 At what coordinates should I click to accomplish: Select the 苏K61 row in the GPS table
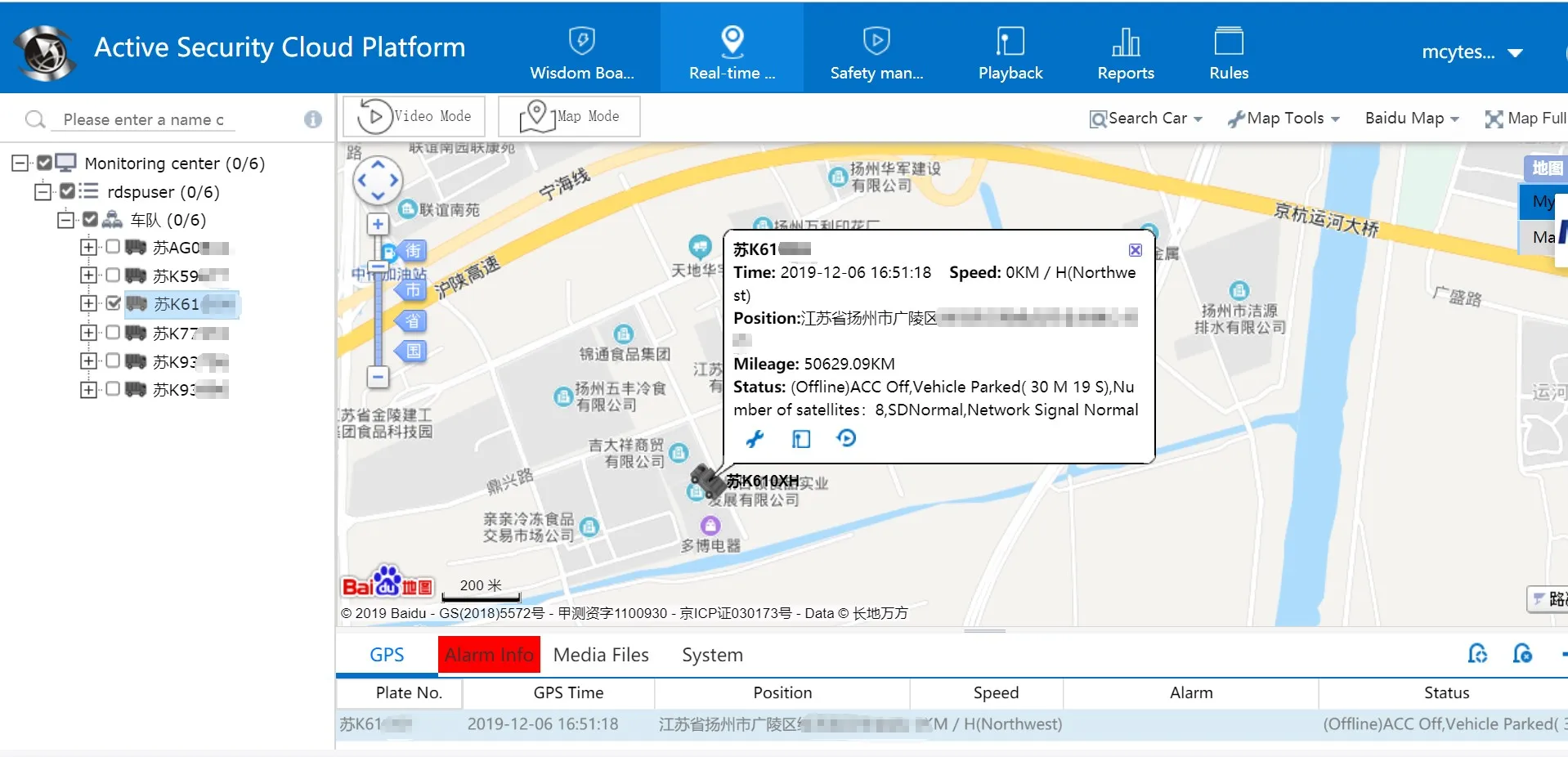click(x=952, y=724)
